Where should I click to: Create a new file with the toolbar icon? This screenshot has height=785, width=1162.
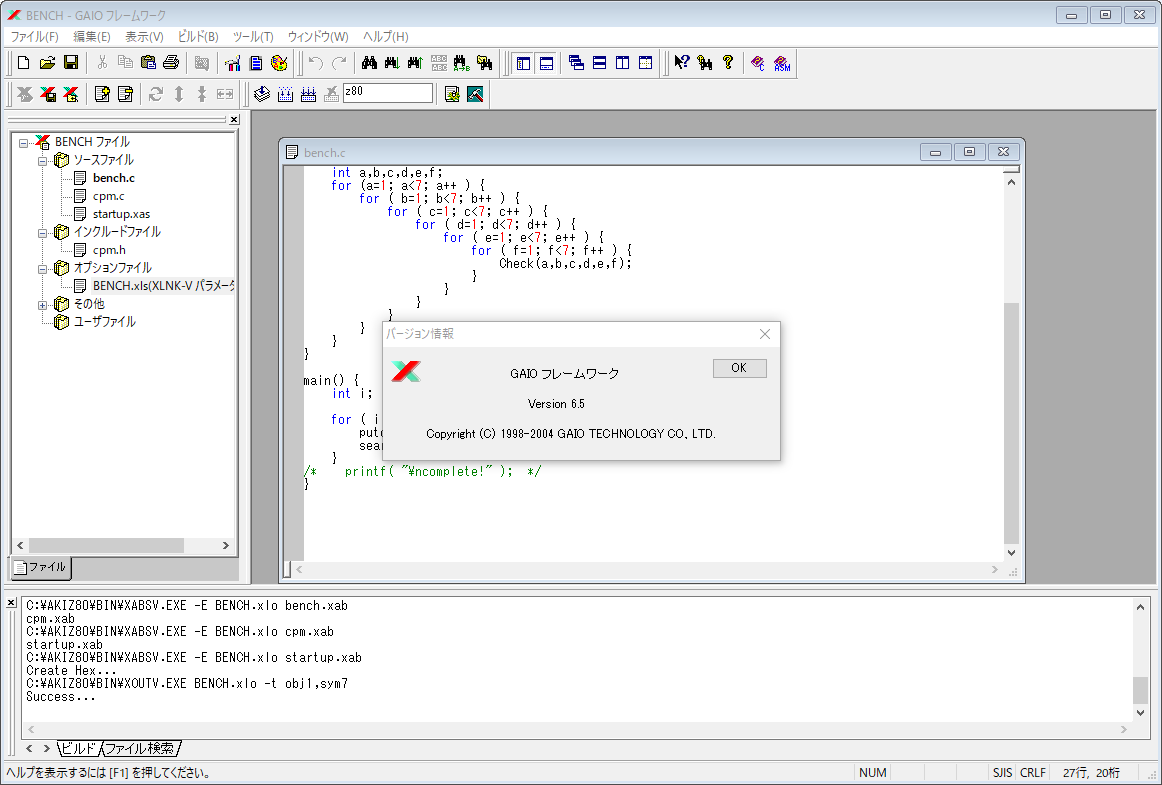24,63
